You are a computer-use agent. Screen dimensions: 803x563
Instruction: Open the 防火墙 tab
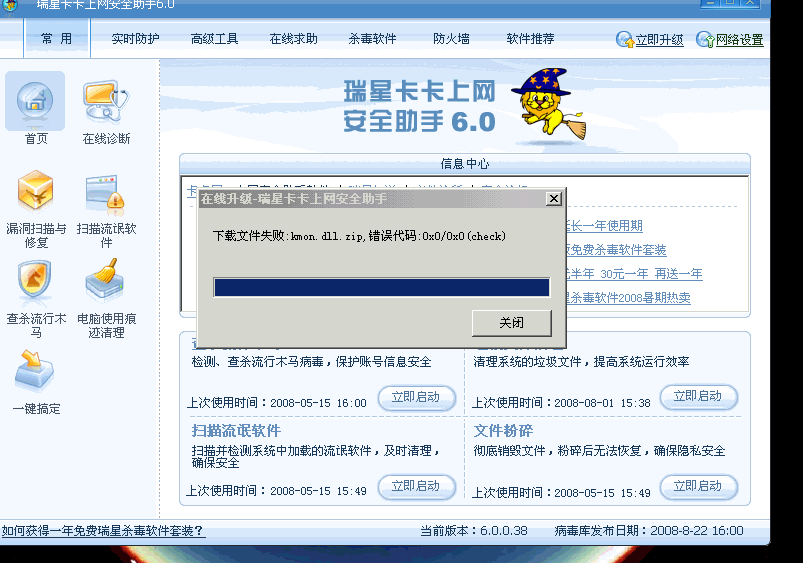pyautogui.click(x=451, y=39)
